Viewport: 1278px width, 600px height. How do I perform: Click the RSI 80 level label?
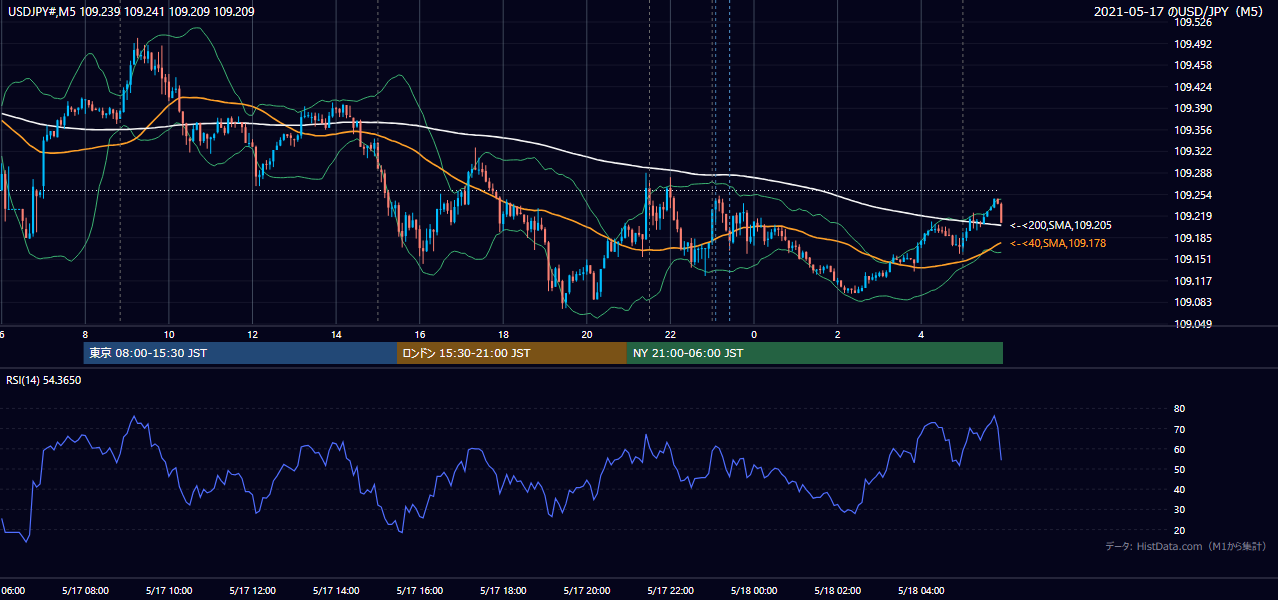1179,409
